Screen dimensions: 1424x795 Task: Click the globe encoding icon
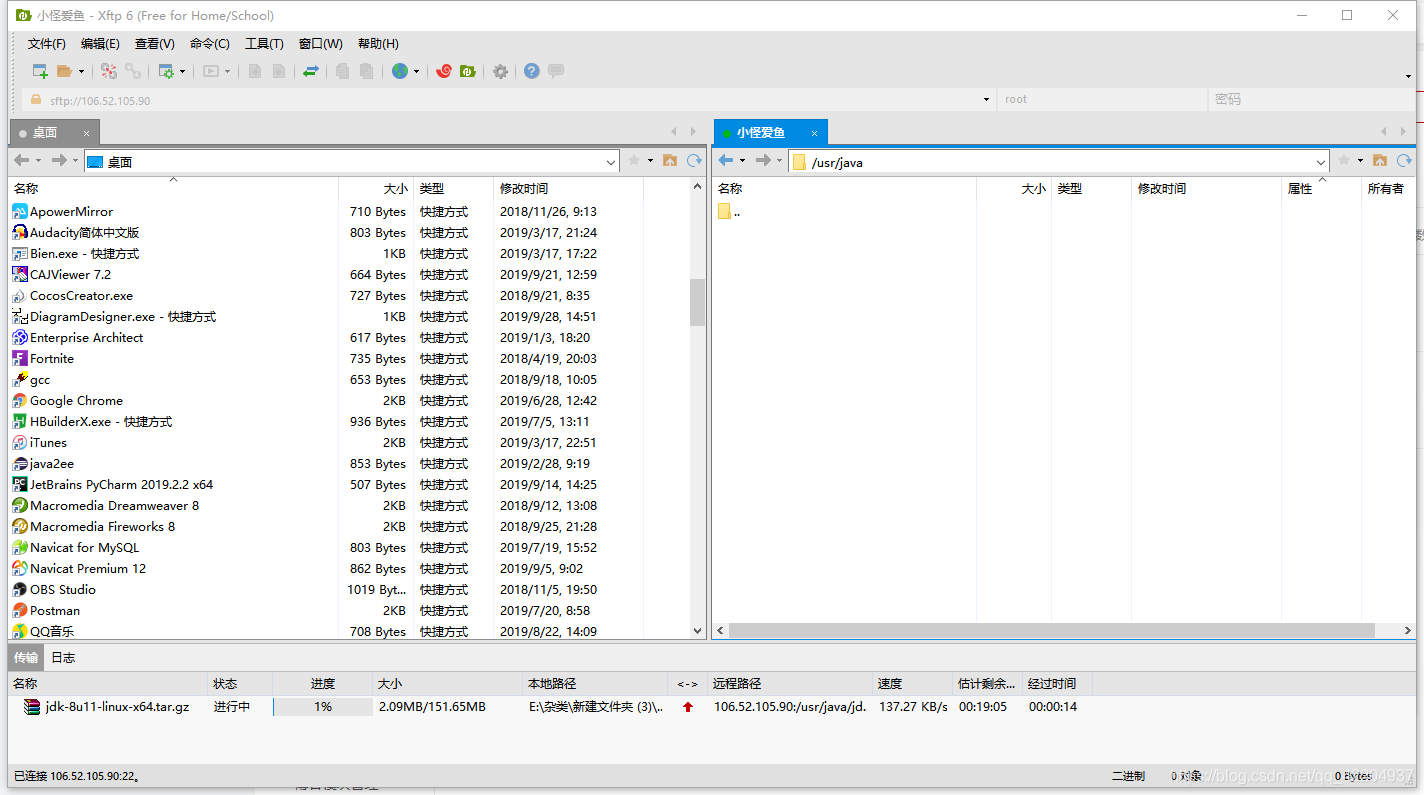(x=400, y=71)
